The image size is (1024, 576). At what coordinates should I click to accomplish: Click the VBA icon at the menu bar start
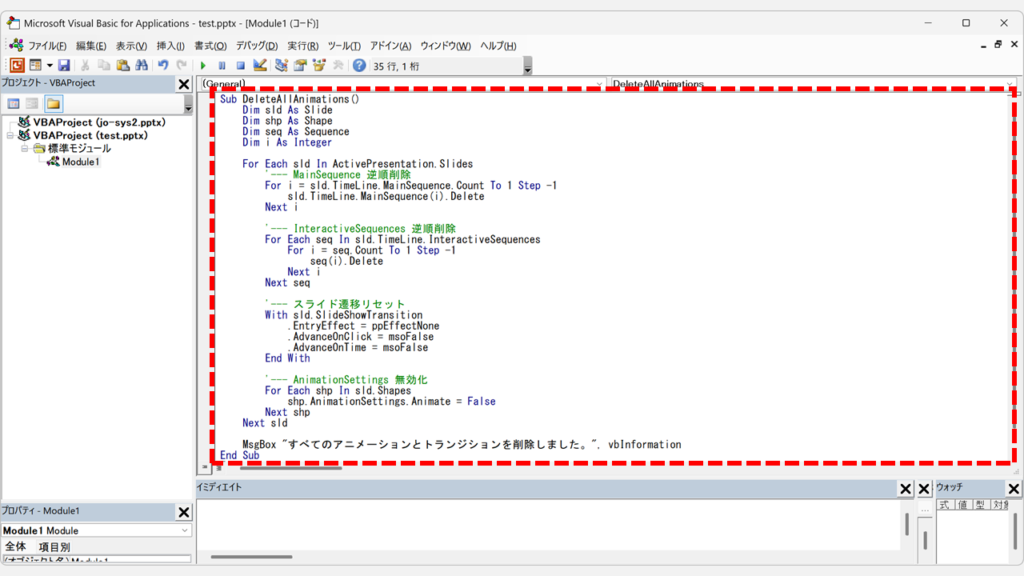16,46
